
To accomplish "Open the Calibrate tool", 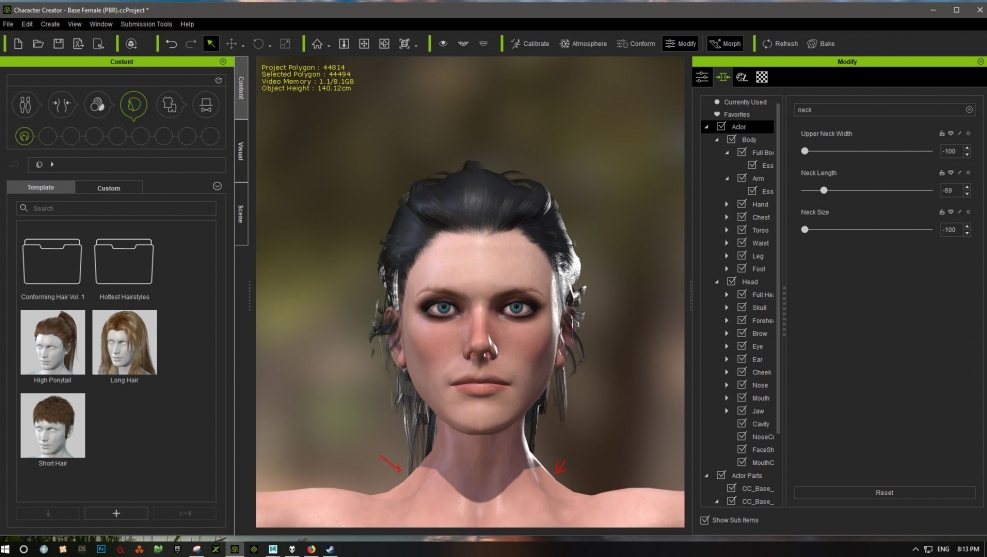I will point(529,44).
